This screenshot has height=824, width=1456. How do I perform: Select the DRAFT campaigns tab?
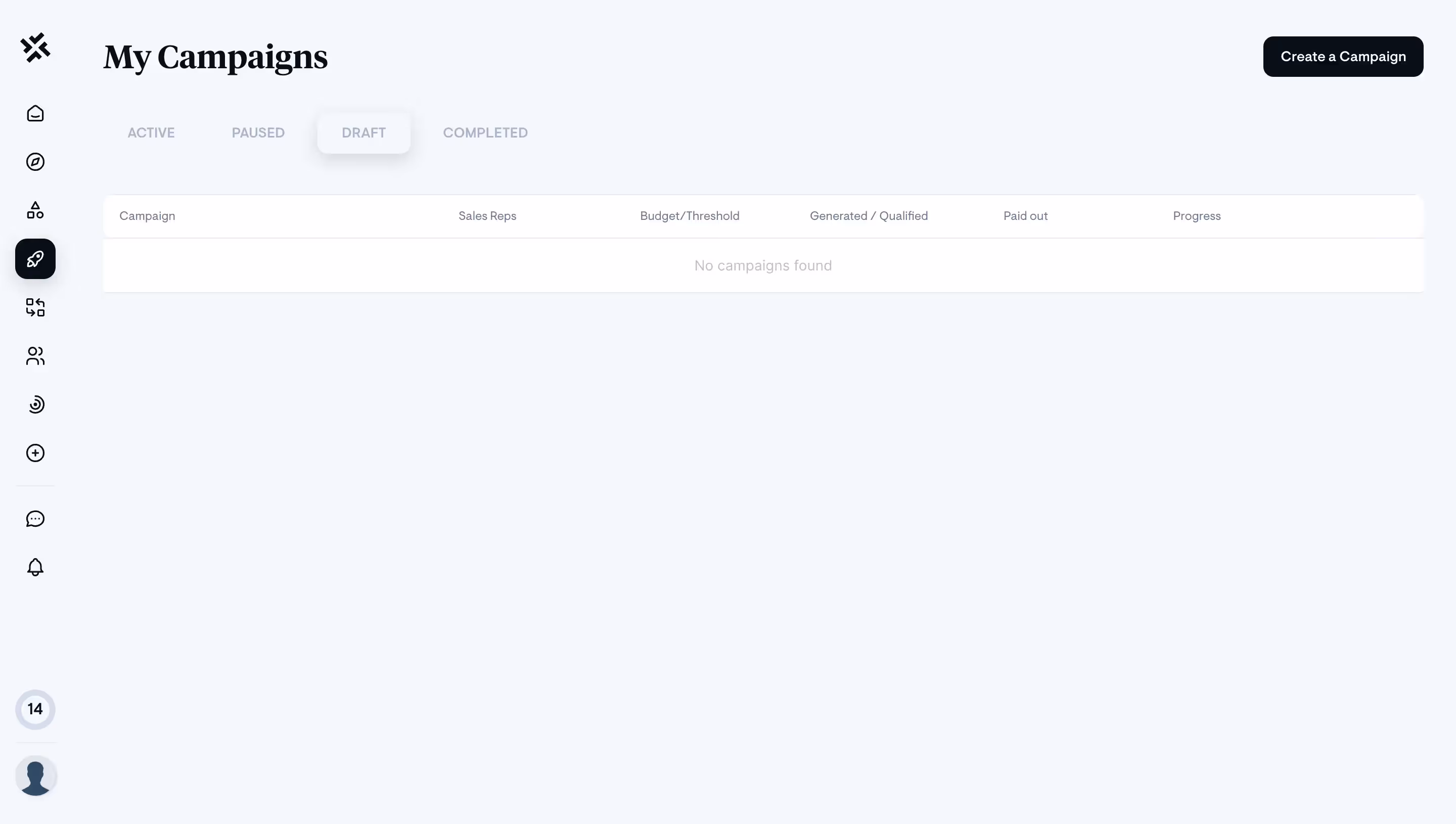click(x=364, y=132)
